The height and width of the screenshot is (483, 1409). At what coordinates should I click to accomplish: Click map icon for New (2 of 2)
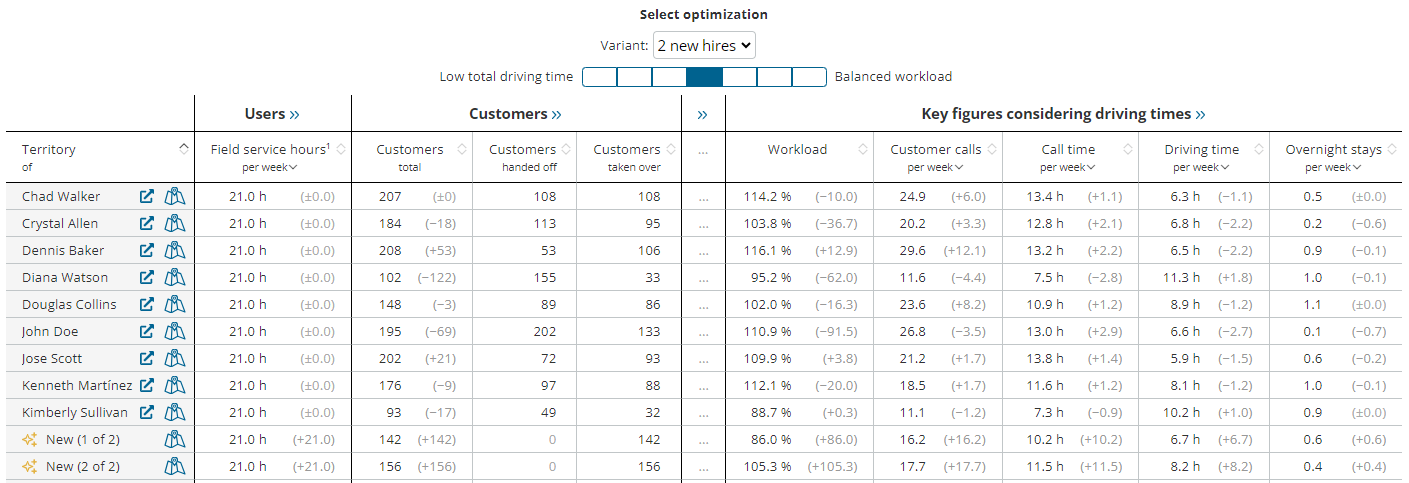point(175,467)
